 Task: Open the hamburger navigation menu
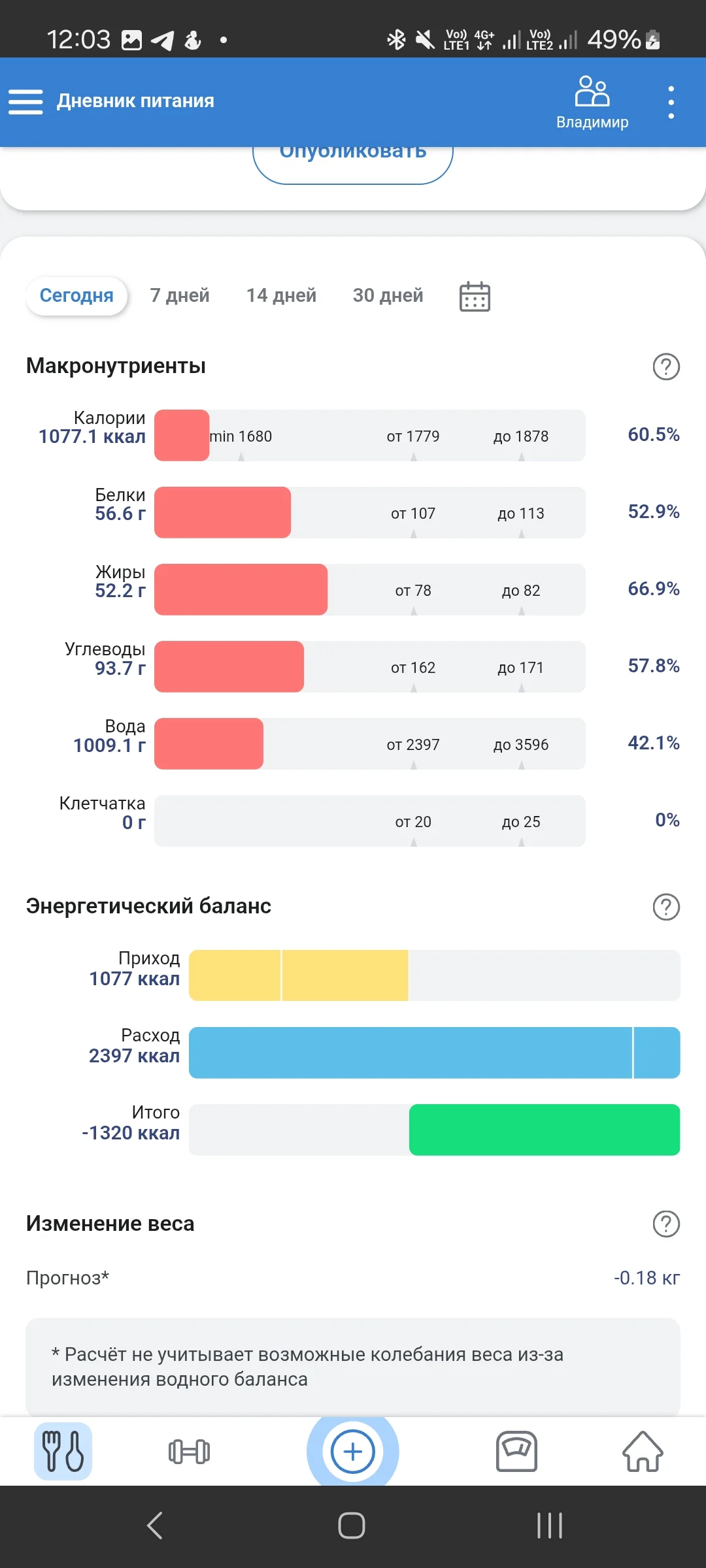pos(25,102)
